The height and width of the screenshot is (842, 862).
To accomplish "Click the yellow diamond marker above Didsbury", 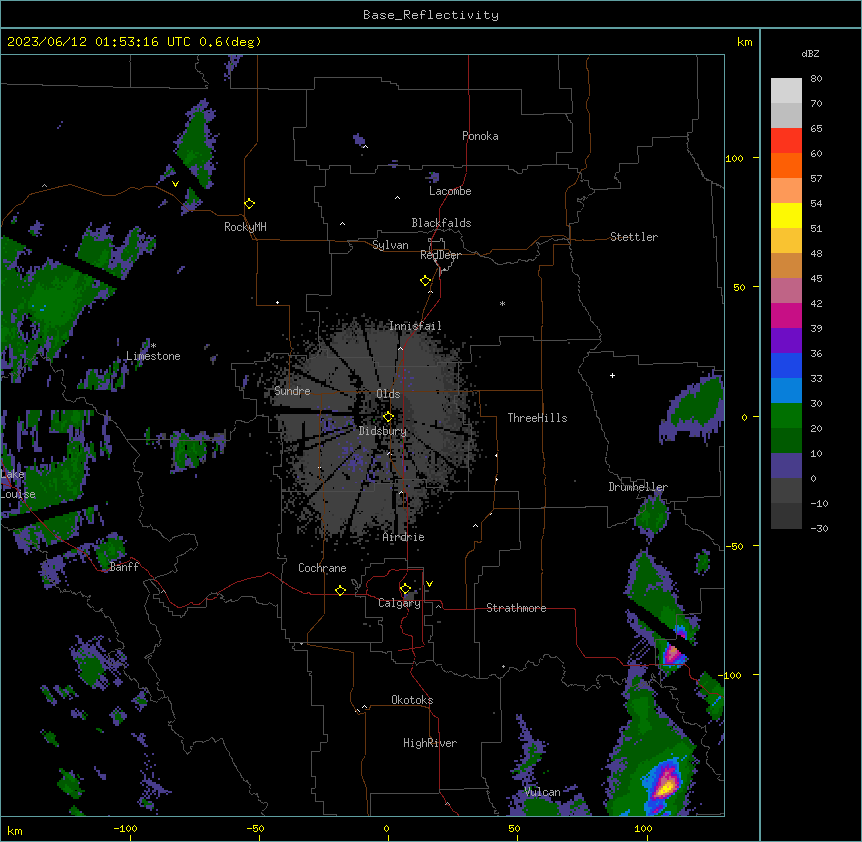I will (388, 416).
